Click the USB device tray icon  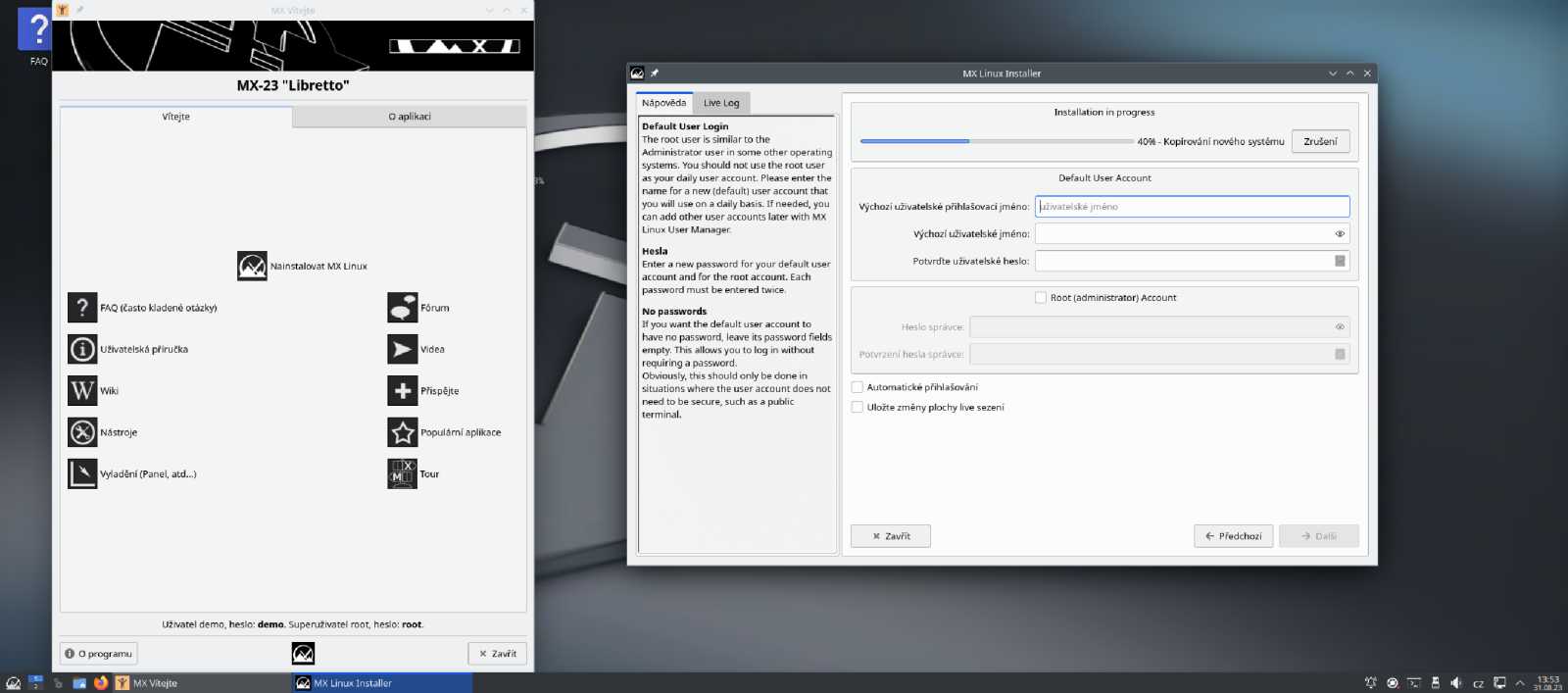tap(1436, 682)
